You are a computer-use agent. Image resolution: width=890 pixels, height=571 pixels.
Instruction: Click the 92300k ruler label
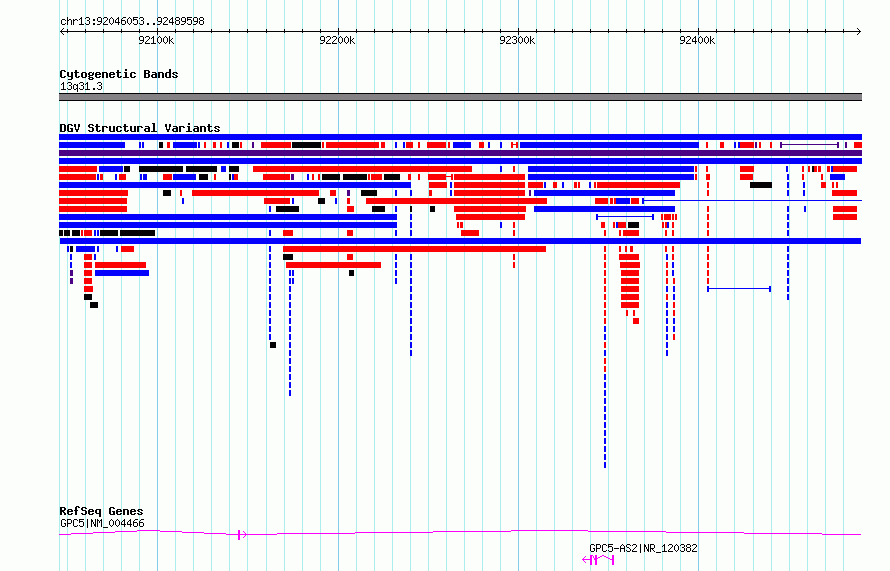click(x=517, y=40)
